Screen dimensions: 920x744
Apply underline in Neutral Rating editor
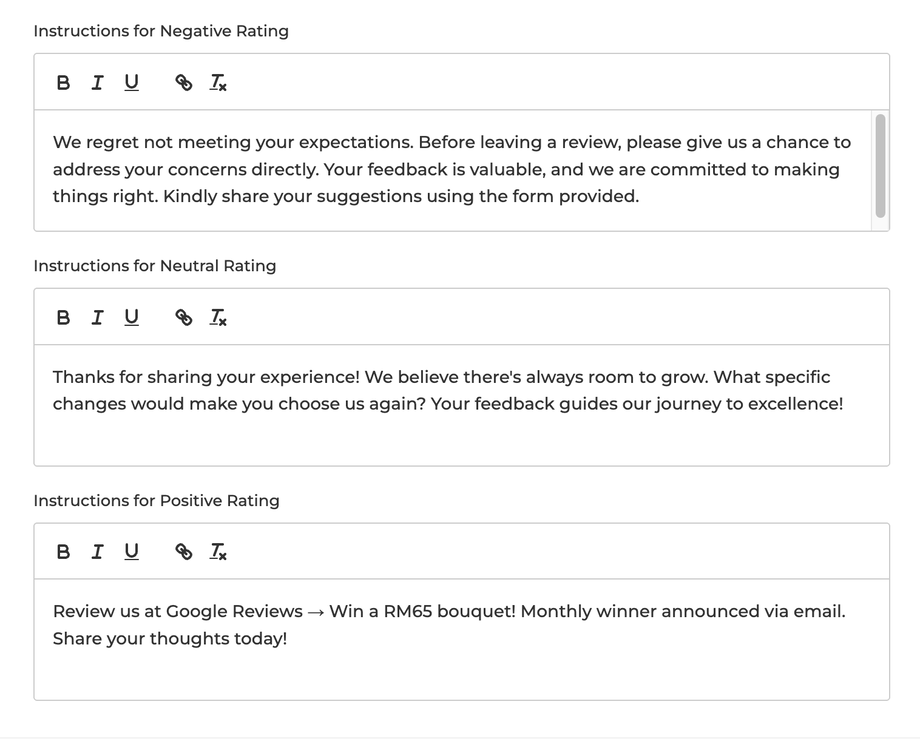(x=131, y=318)
